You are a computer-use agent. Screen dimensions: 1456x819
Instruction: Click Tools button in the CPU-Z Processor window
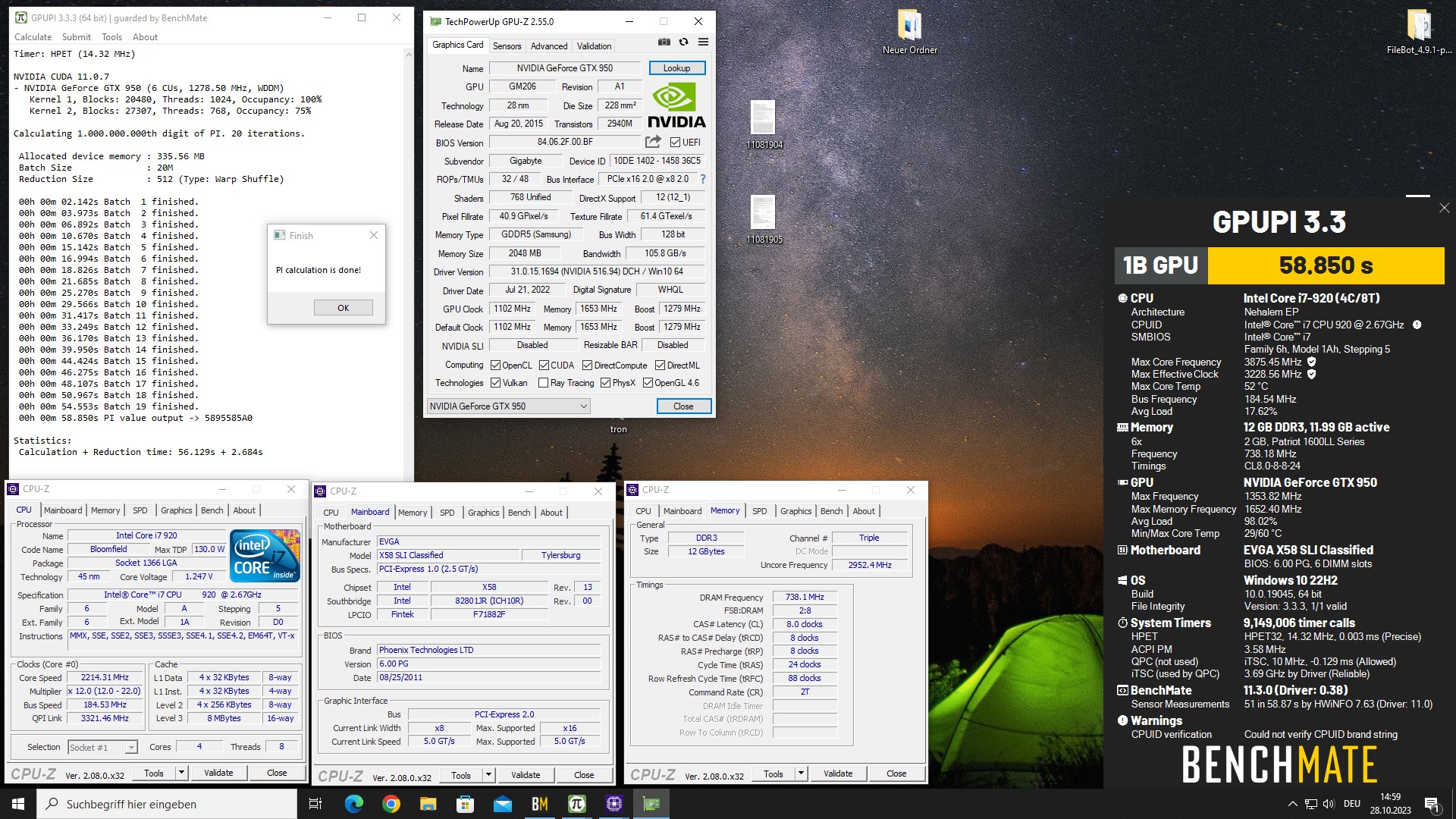click(x=154, y=773)
